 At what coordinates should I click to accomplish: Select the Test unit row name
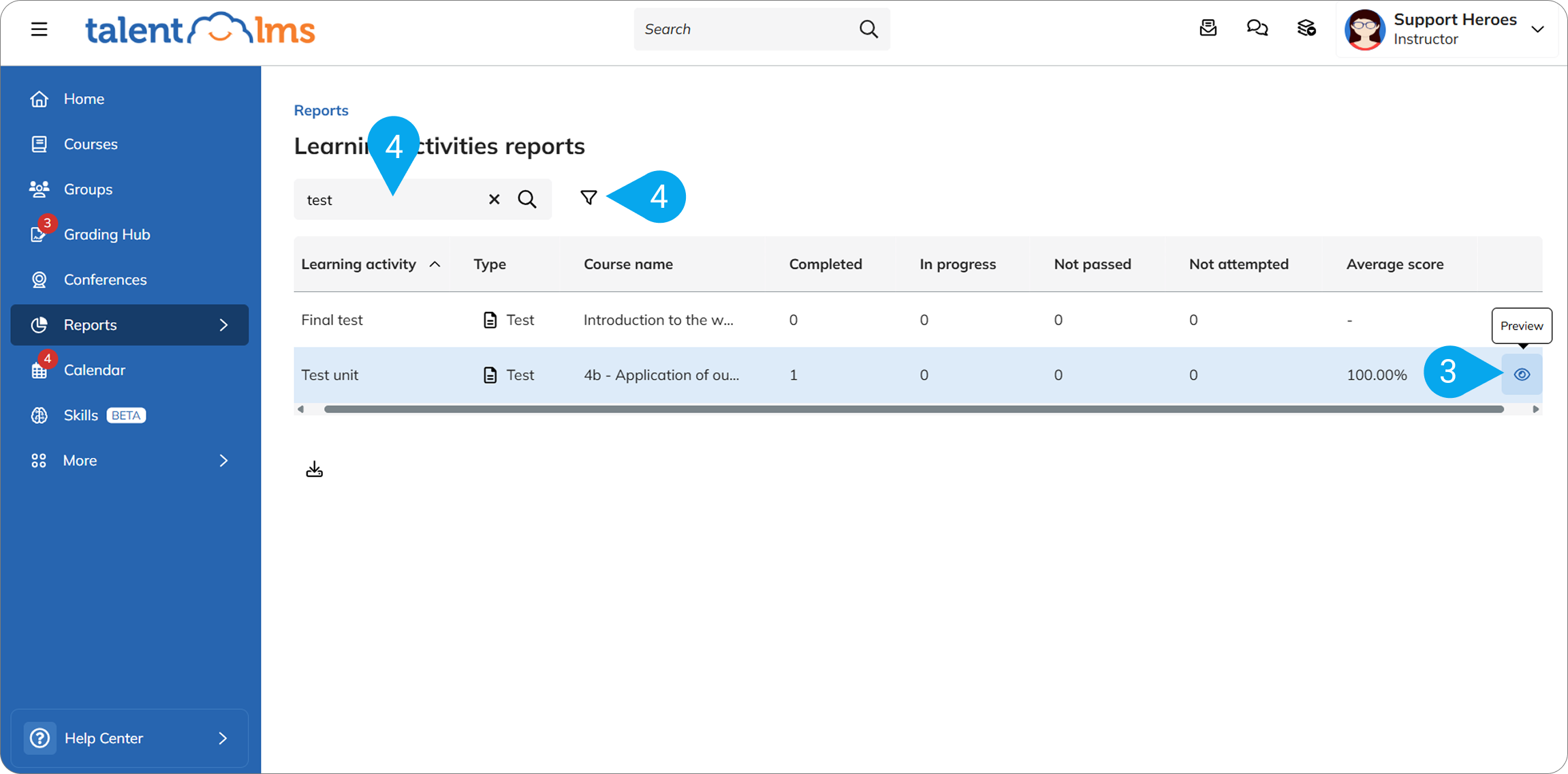click(330, 375)
